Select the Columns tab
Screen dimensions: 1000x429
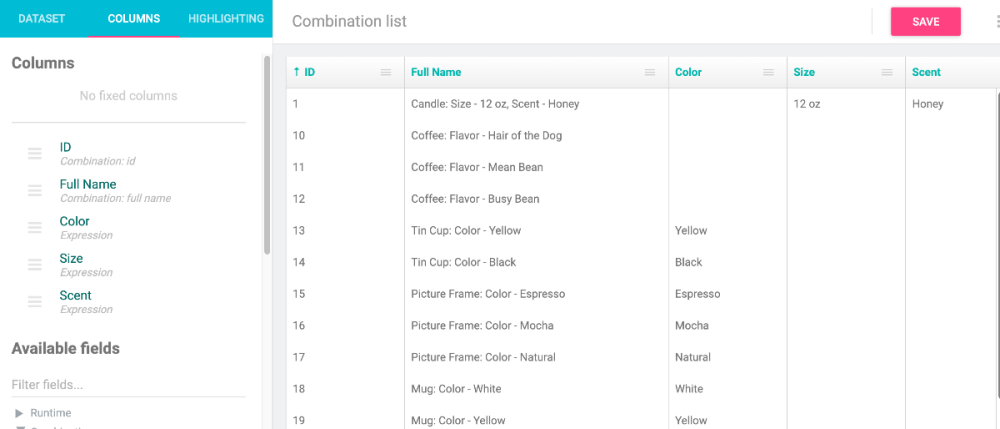134,18
